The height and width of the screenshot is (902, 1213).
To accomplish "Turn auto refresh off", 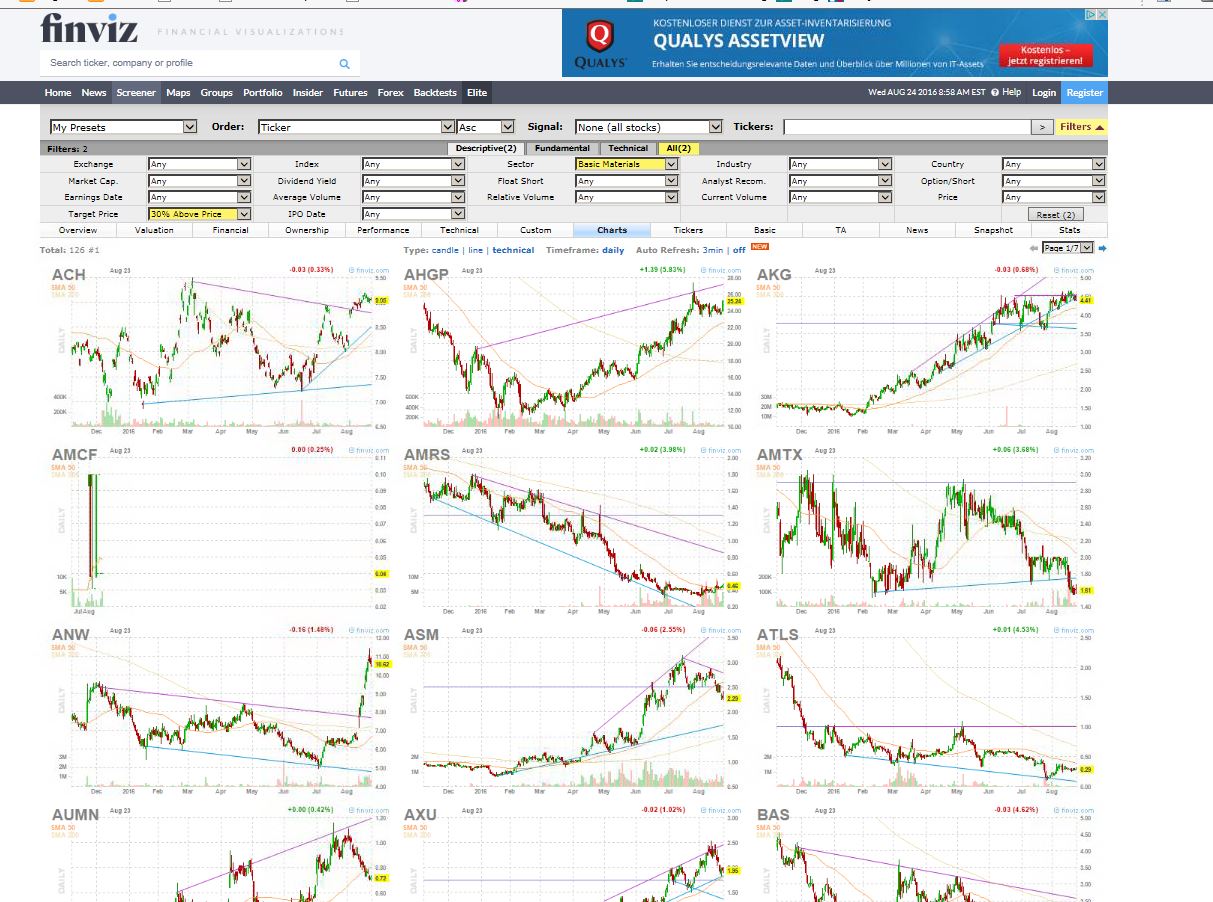I will 739,250.
